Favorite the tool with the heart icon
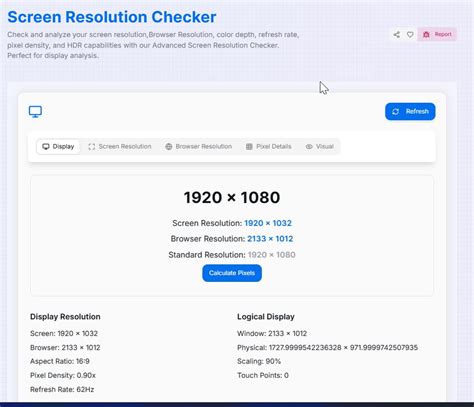 [410, 34]
